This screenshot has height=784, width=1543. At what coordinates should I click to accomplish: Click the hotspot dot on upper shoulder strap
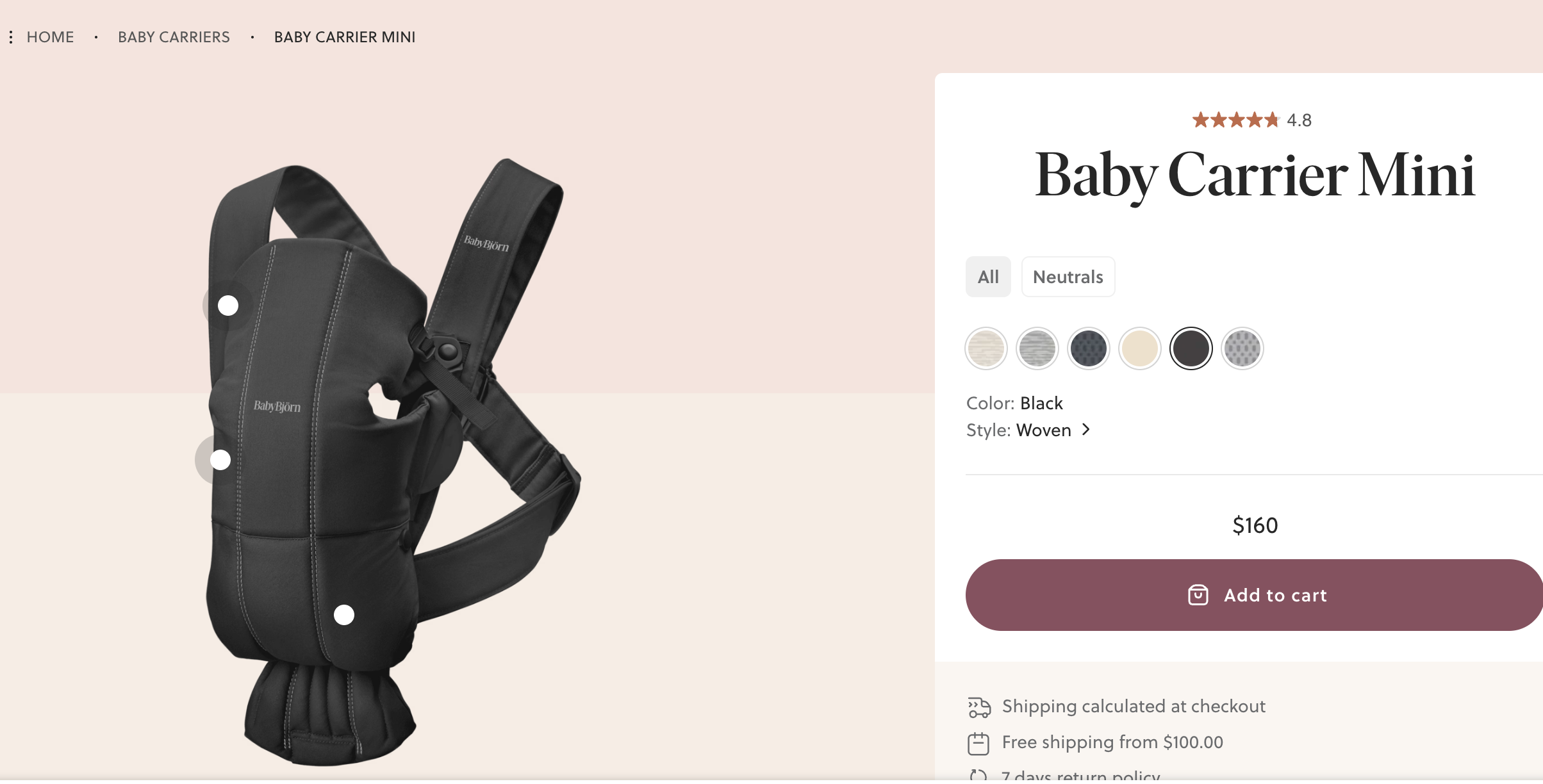point(228,306)
